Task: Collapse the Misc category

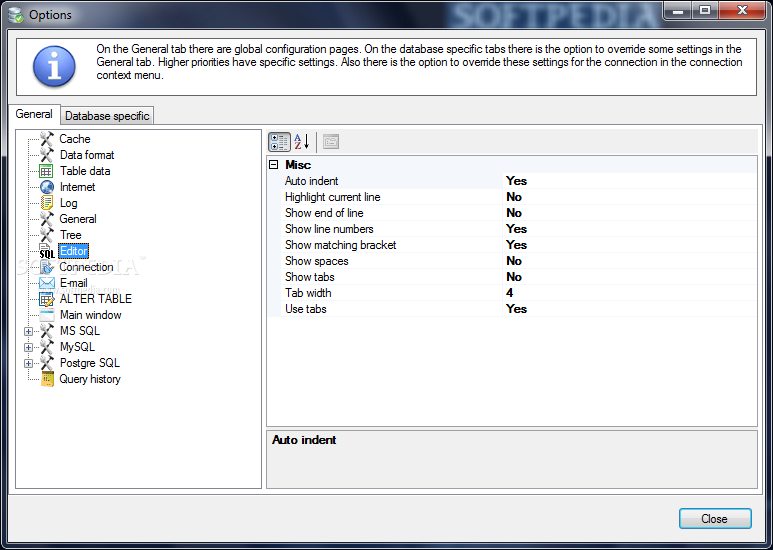Action: [274, 165]
